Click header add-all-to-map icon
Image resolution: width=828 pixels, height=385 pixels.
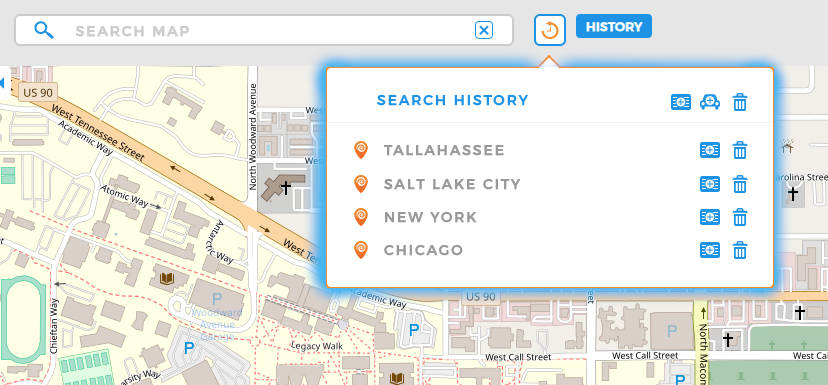(x=681, y=102)
